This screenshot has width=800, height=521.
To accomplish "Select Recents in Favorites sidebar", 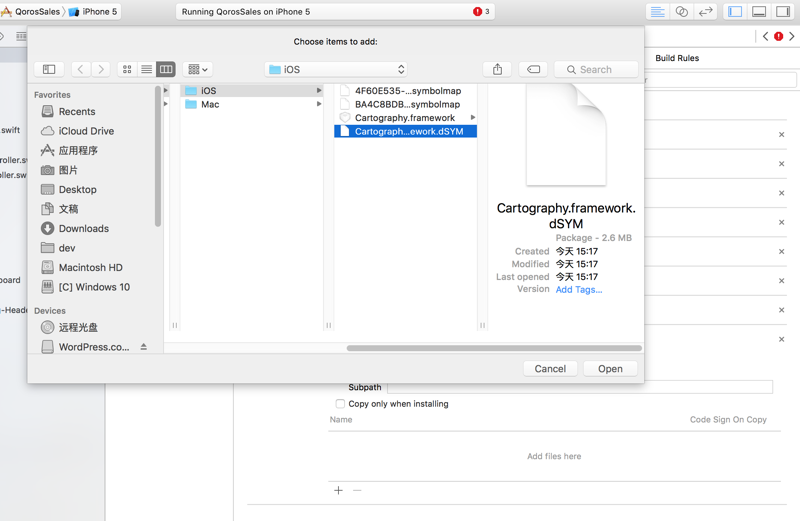I will pyautogui.click(x=77, y=112).
